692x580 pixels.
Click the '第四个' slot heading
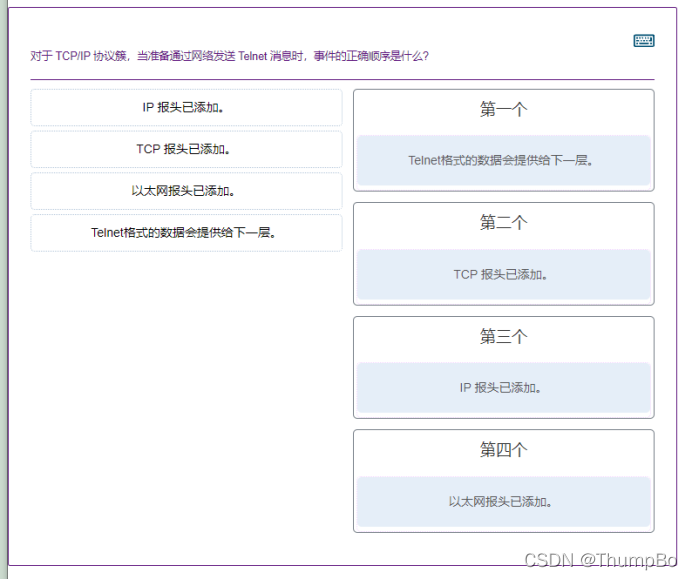504,449
